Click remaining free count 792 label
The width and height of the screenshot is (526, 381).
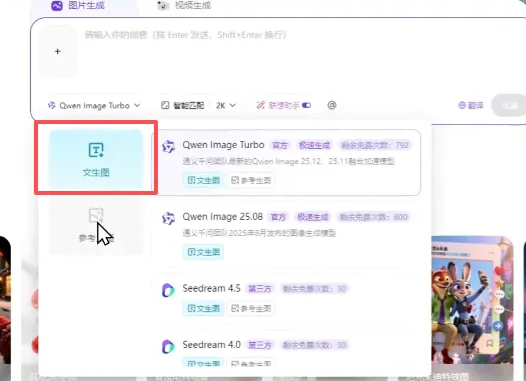375,145
